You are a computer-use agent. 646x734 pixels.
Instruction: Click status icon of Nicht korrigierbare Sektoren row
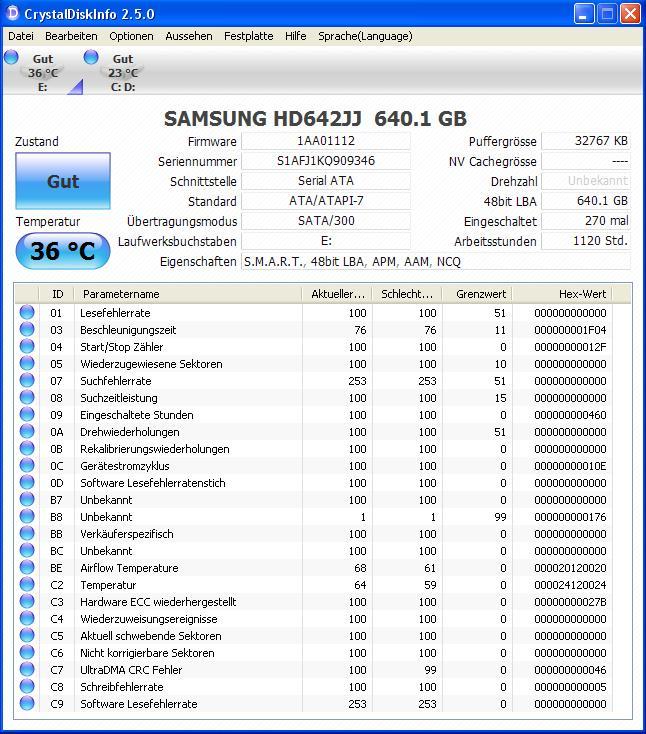tap(27, 653)
